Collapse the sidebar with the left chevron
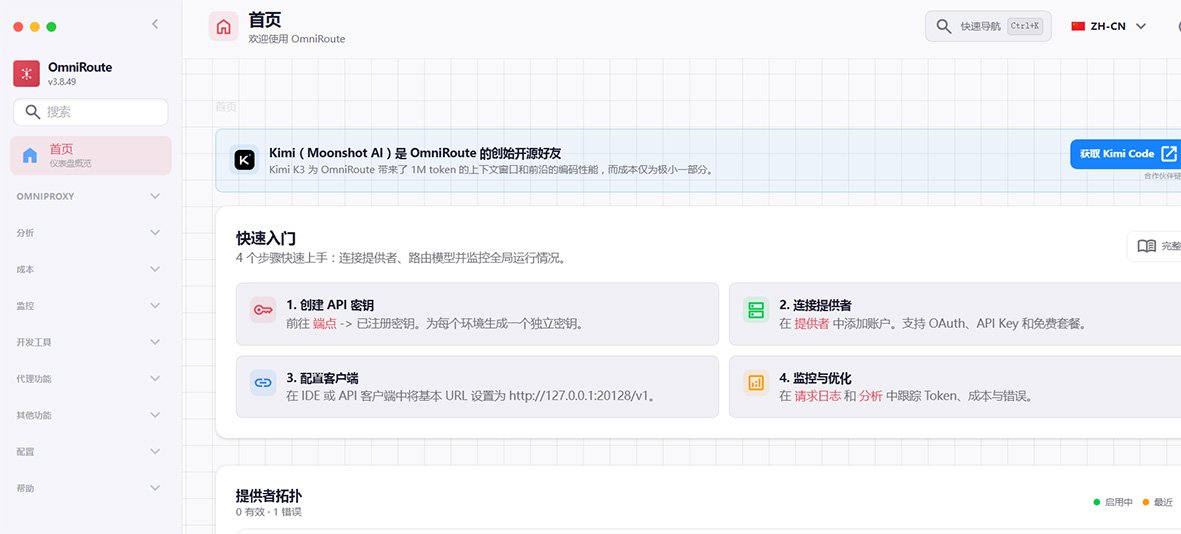 pyautogui.click(x=155, y=24)
